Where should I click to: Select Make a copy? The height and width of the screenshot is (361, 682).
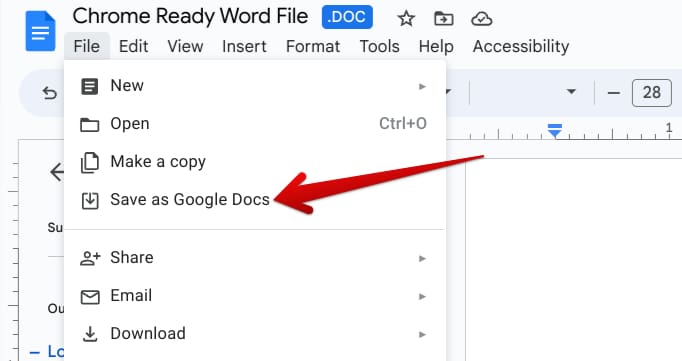point(254,162)
